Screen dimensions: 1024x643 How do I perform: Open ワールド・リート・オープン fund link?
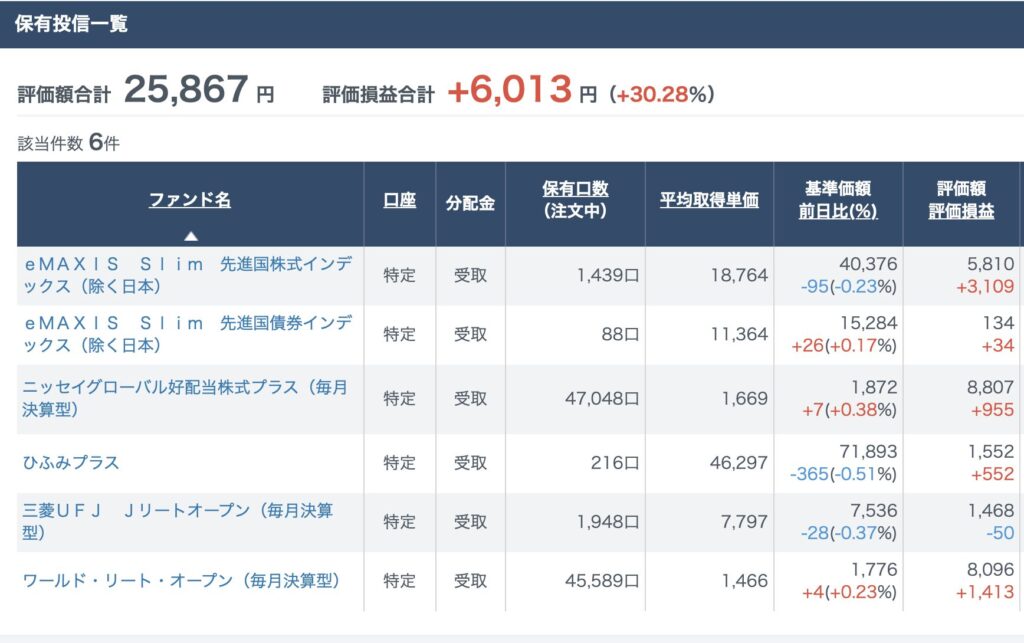point(181,581)
